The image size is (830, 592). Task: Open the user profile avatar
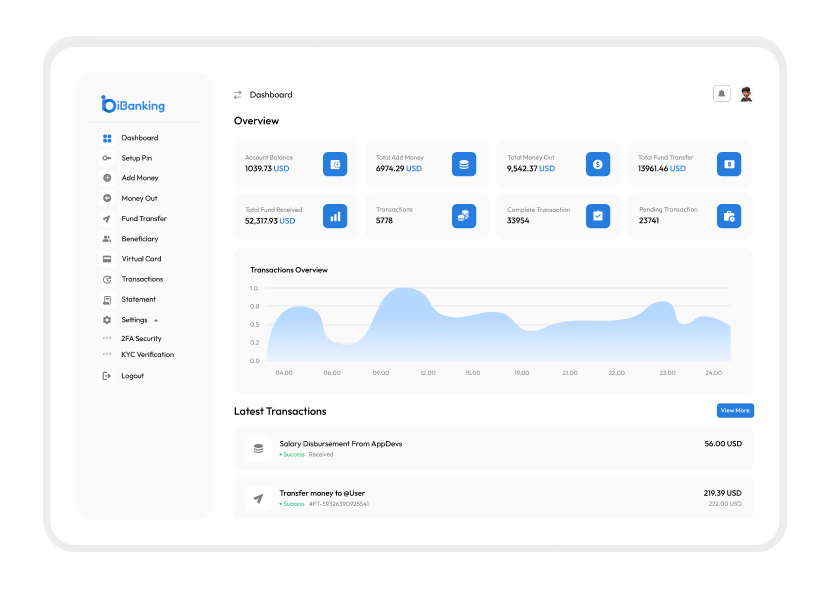pos(746,94)
